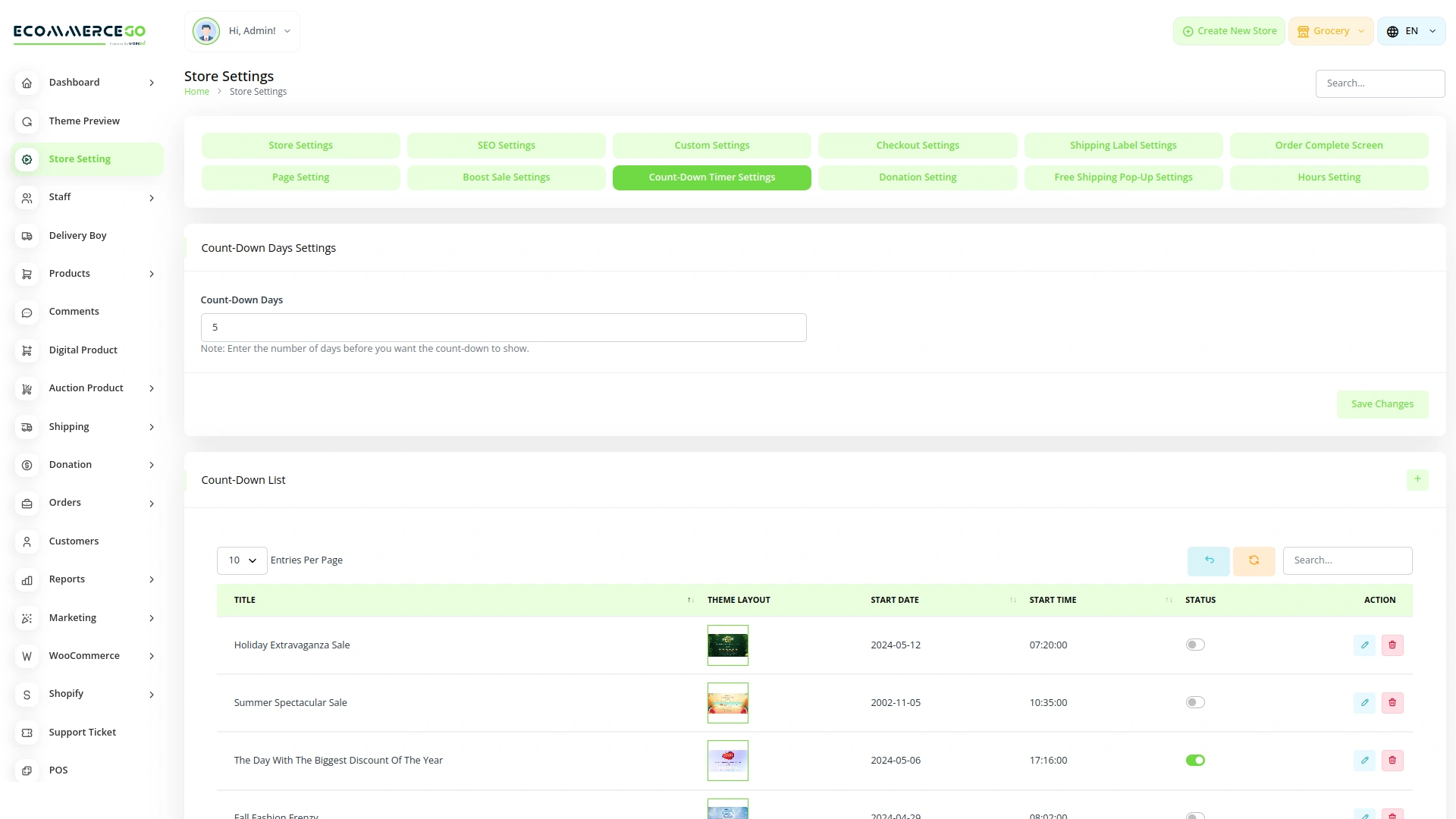The height and width of the screenshot is (819, 1456).
Task: Switch to the SEO Settings tab
Action: click(506, 145)
